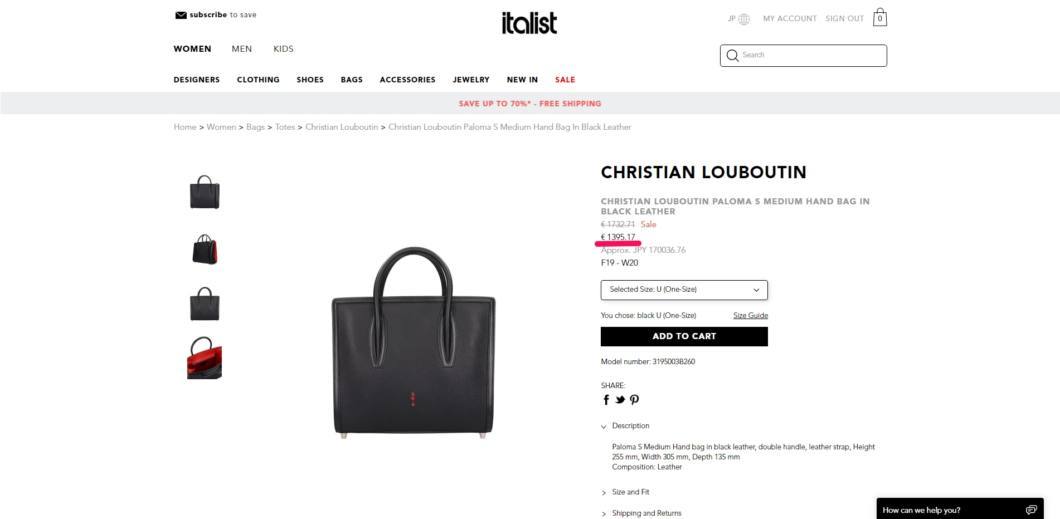Share product on Facebook
Screen dimensions: 1060x519
coord(606,399)
